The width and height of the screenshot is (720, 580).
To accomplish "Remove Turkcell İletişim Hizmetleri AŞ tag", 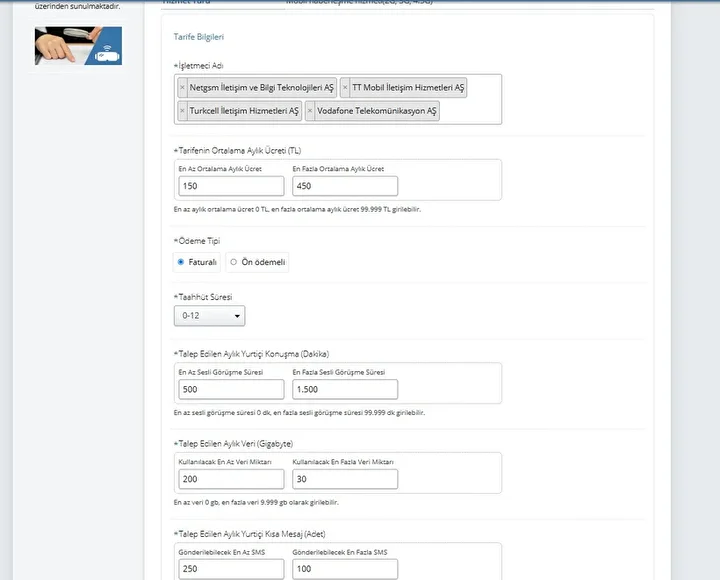I will [182, 111].
